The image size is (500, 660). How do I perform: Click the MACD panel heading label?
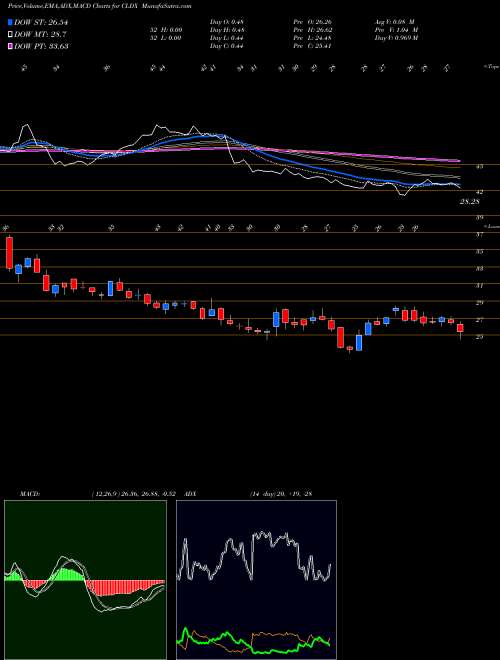[x=29, y=492]
